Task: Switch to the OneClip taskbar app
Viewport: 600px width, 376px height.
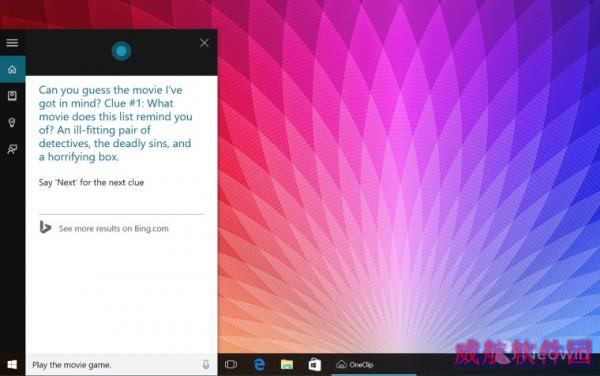Action: coord(355,365)
